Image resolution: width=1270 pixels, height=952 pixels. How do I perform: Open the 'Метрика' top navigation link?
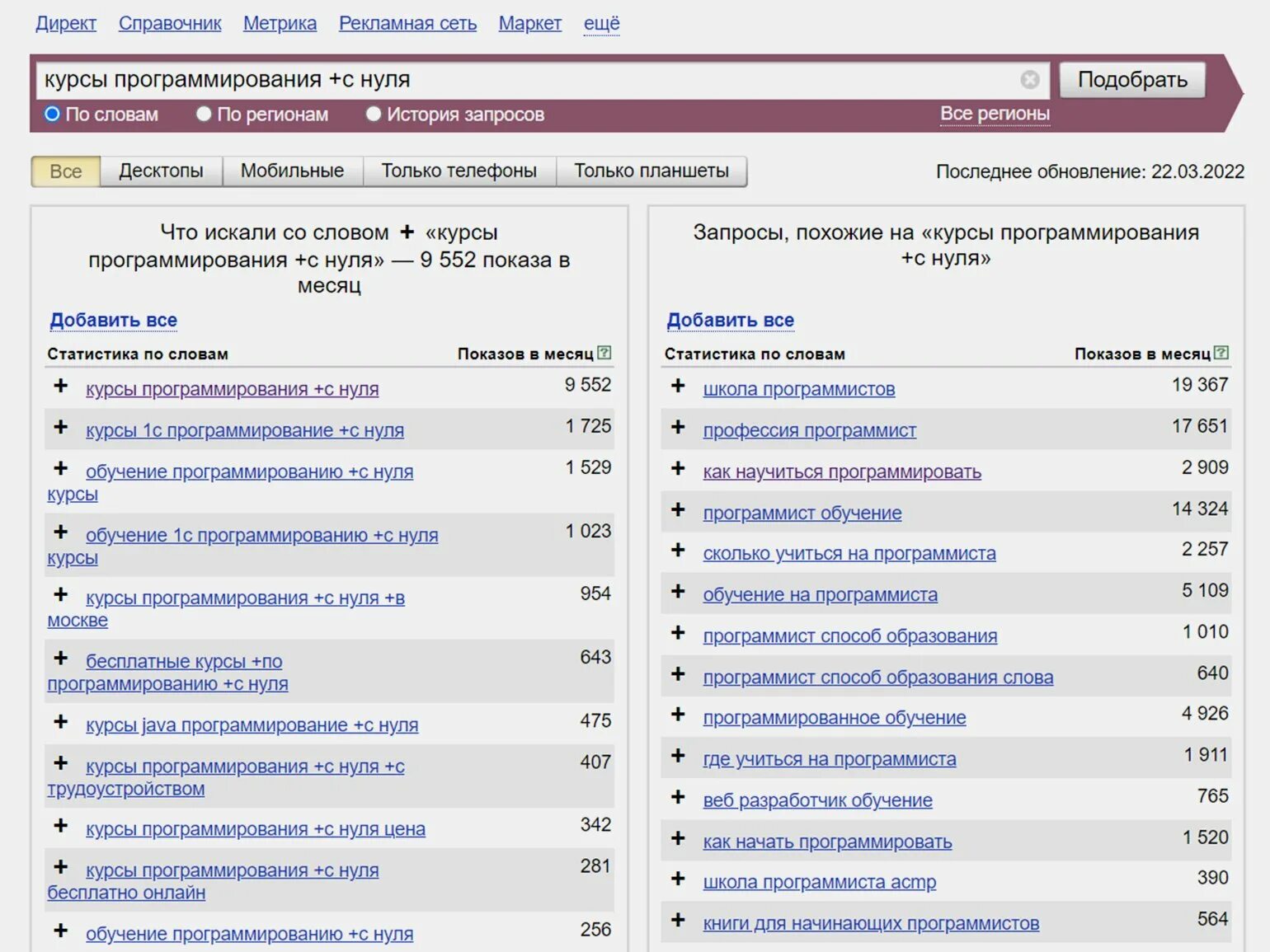pos(280,24)
